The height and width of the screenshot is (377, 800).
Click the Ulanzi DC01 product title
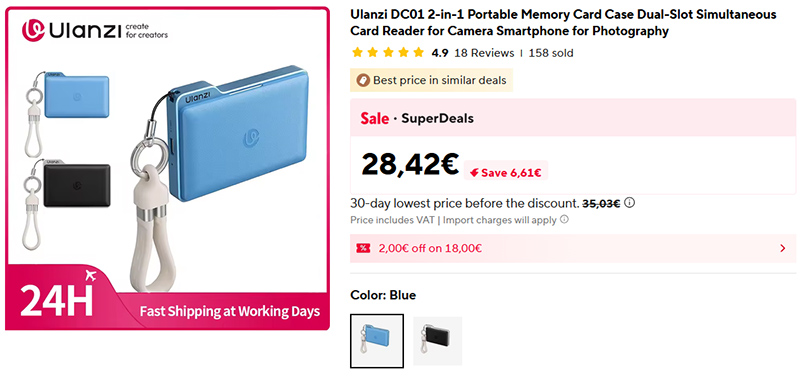coord(563,23)
